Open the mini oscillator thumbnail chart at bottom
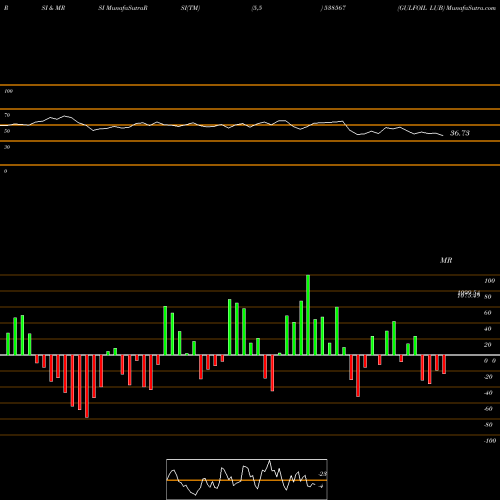The width and height of the screenshot is (500, 500). [x=247, y=479]
